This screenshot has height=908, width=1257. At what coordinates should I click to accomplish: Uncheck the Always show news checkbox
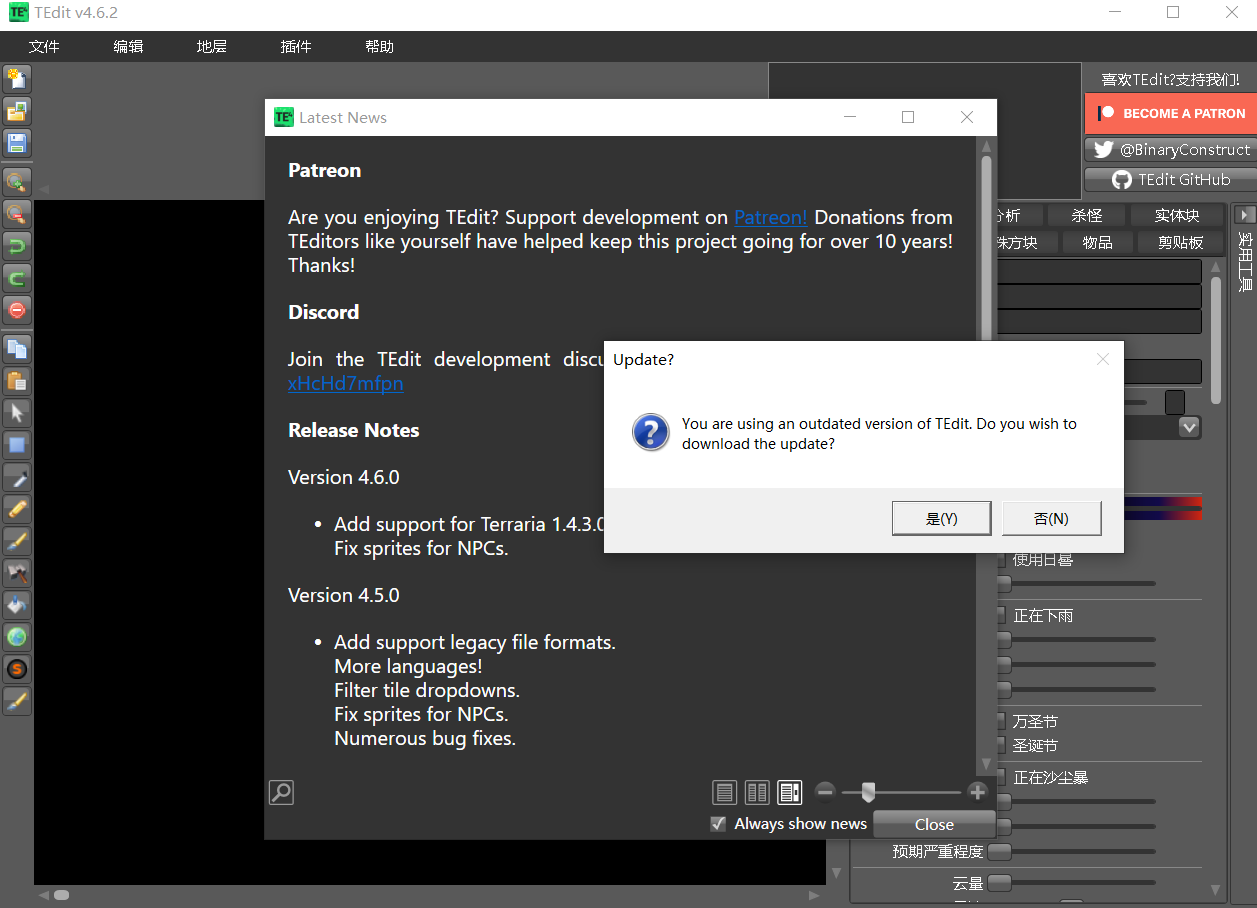pos(718,824)
